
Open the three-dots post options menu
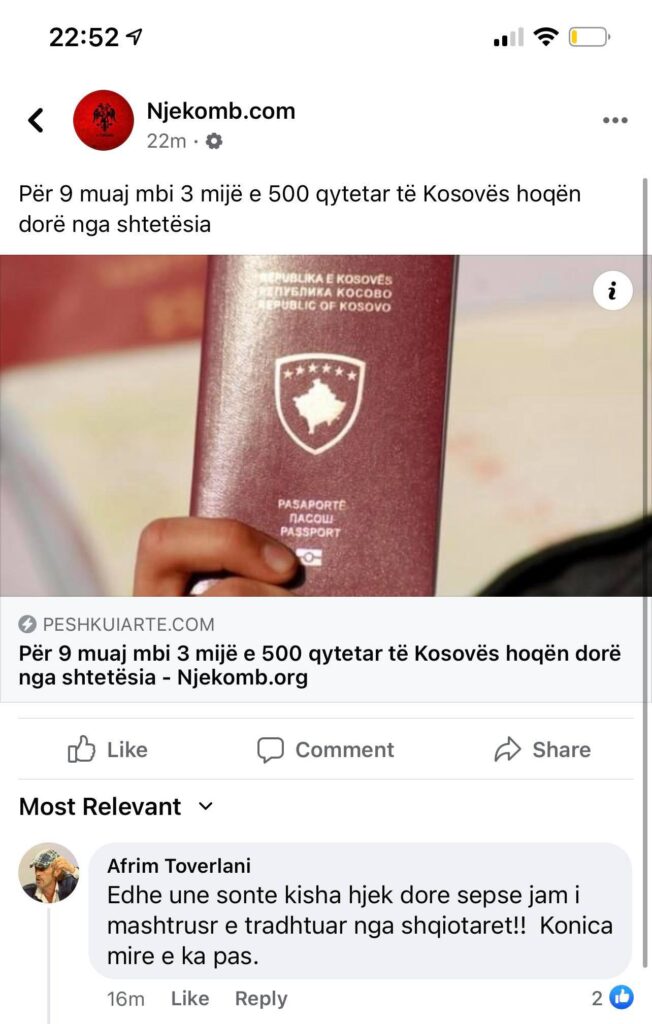[615, 120]
